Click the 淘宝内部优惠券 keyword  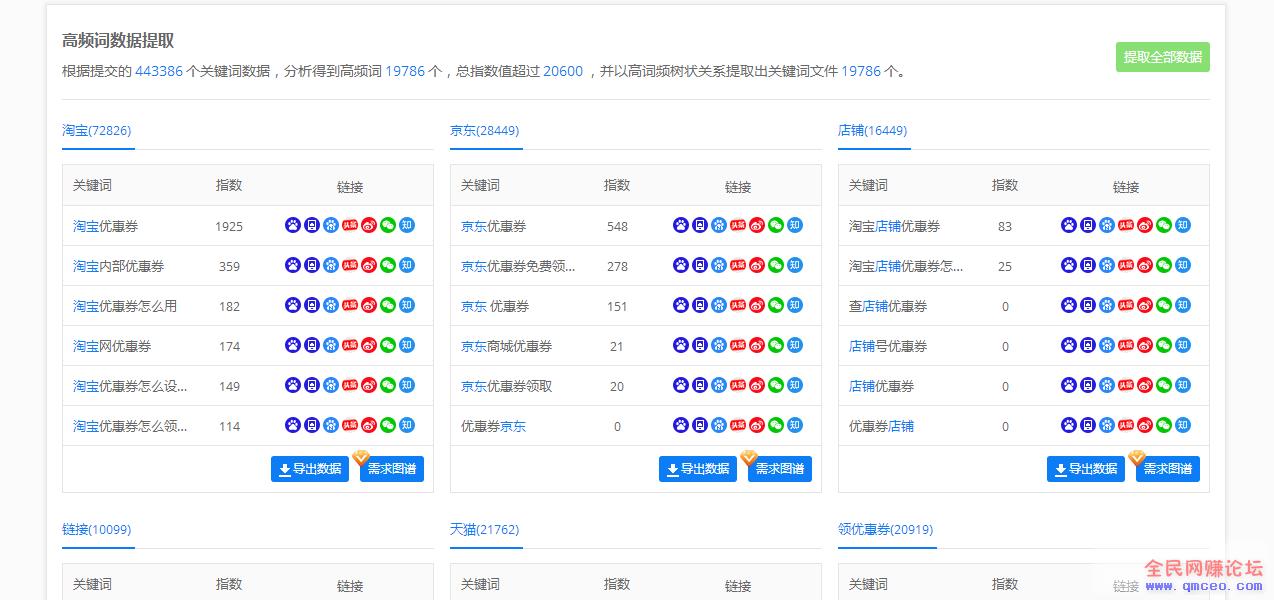(x=119, y=267)
